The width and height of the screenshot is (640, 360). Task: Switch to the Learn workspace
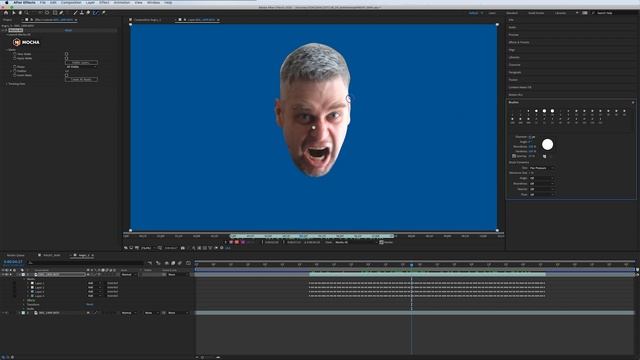click(492, 13)
